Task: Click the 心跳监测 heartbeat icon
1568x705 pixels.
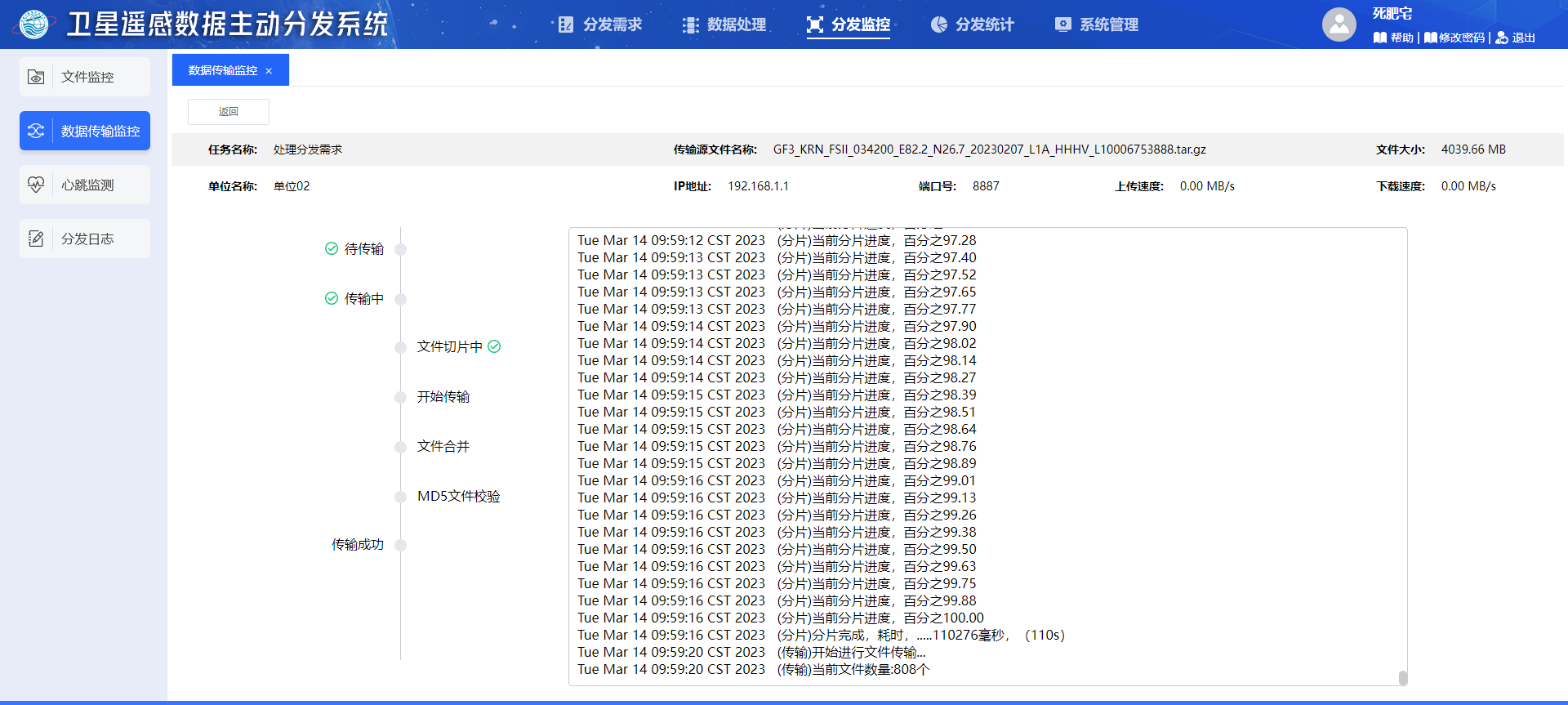Action: click(36, 185)
